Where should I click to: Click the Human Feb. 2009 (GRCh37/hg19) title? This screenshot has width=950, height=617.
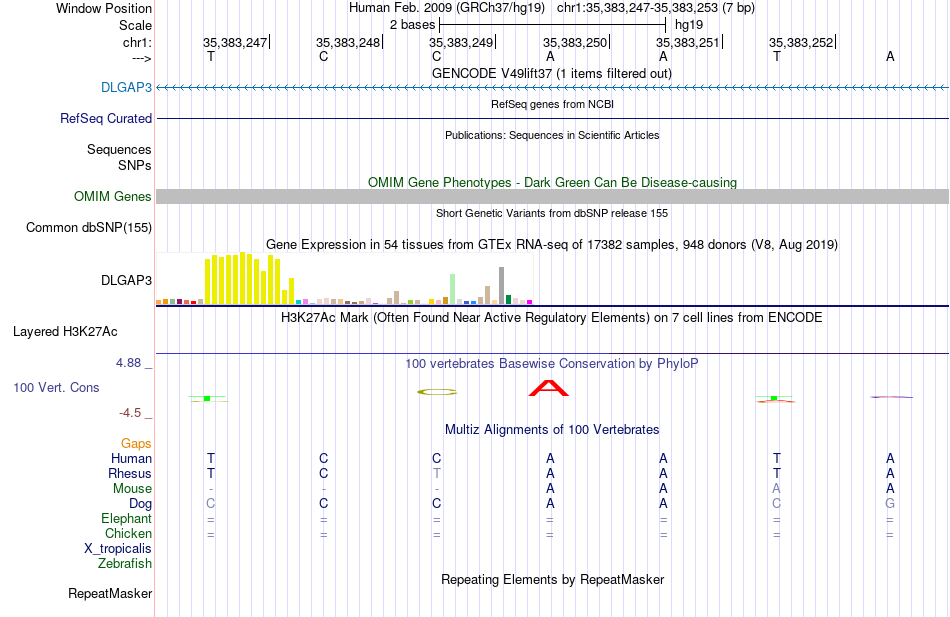[447, 8]
